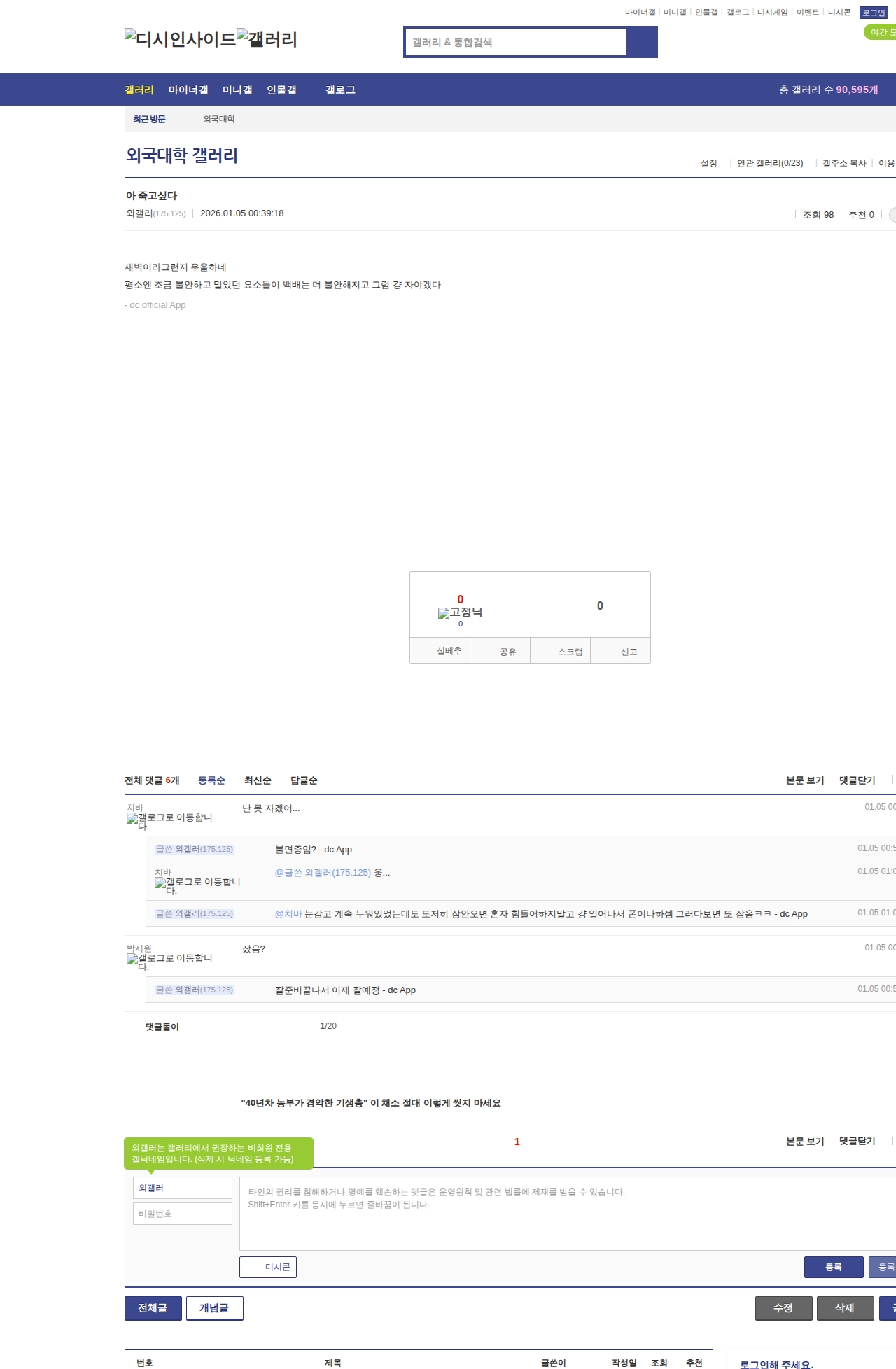
Task: Select 갤러리 in the blue navigation bar
Action: pos(139,90)
